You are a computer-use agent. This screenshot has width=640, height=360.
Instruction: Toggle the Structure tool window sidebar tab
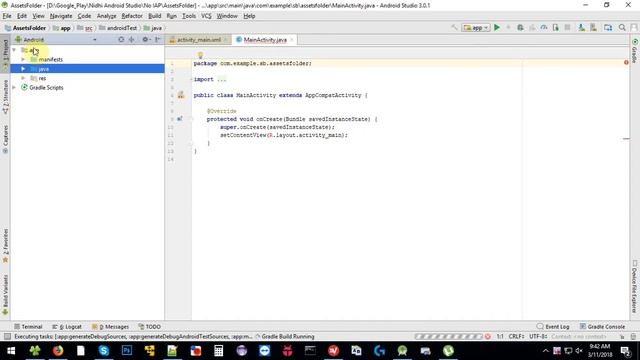[x=5, y=97]
